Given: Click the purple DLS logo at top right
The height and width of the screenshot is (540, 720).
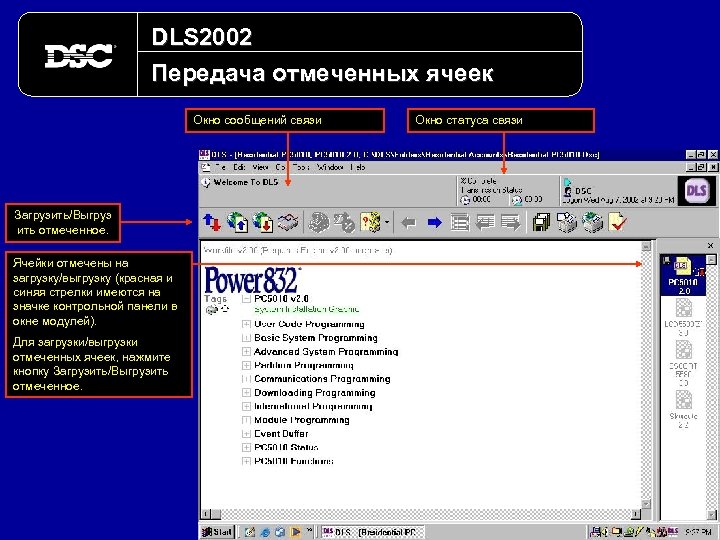Looking at the screenshot, I should 696,190.
